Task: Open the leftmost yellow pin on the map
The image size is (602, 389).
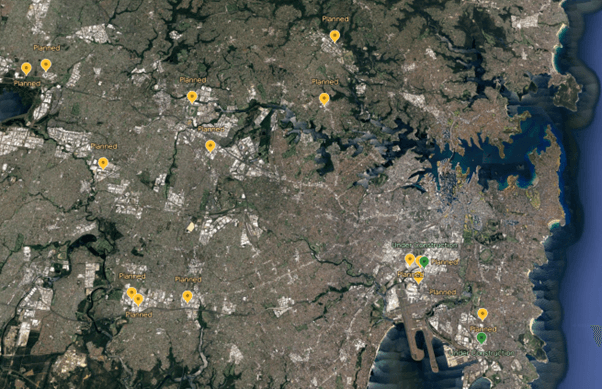Action: 26,69
